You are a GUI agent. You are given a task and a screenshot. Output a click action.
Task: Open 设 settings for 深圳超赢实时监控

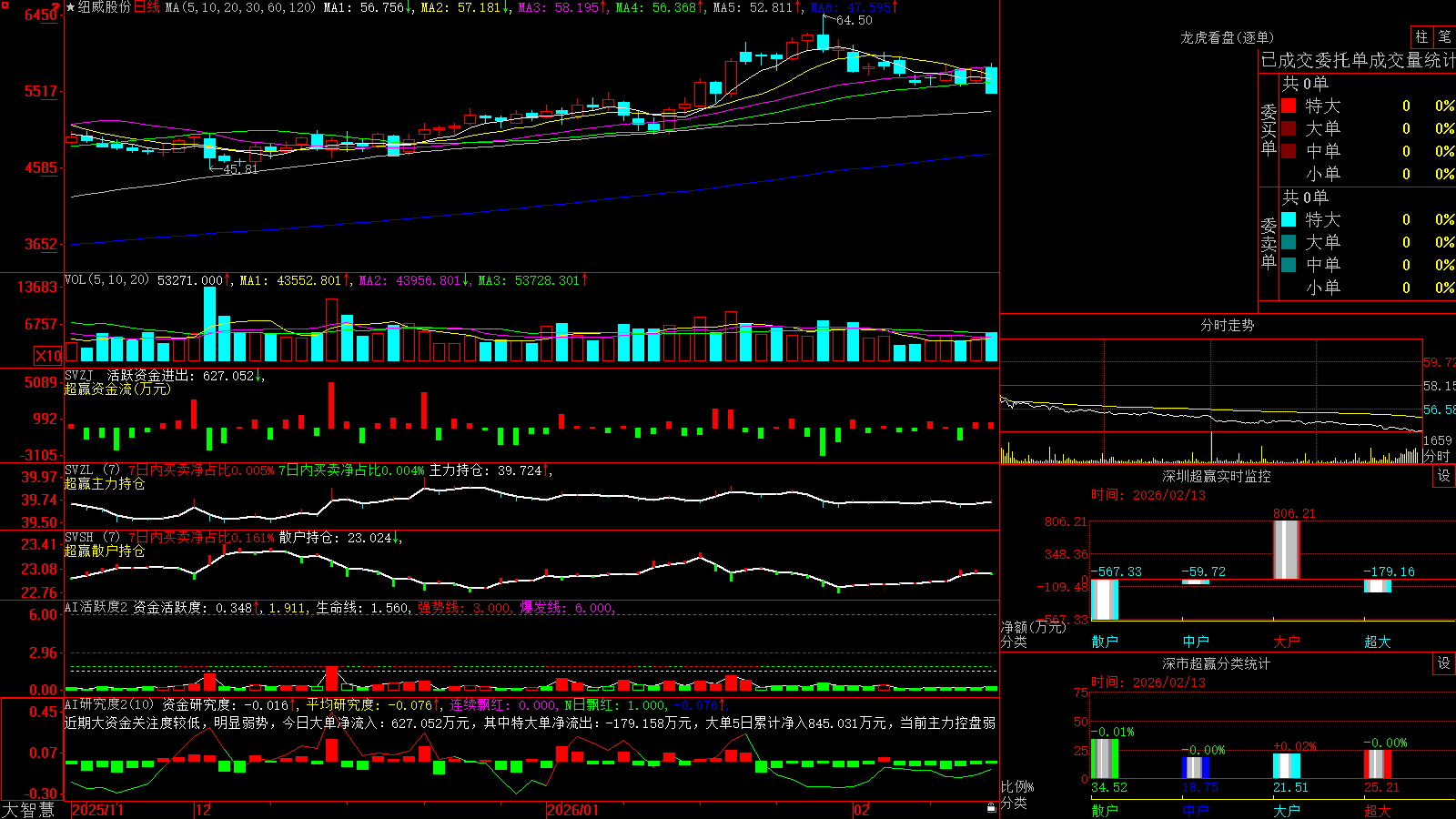pyautogui.click(x=1444, y=476)
